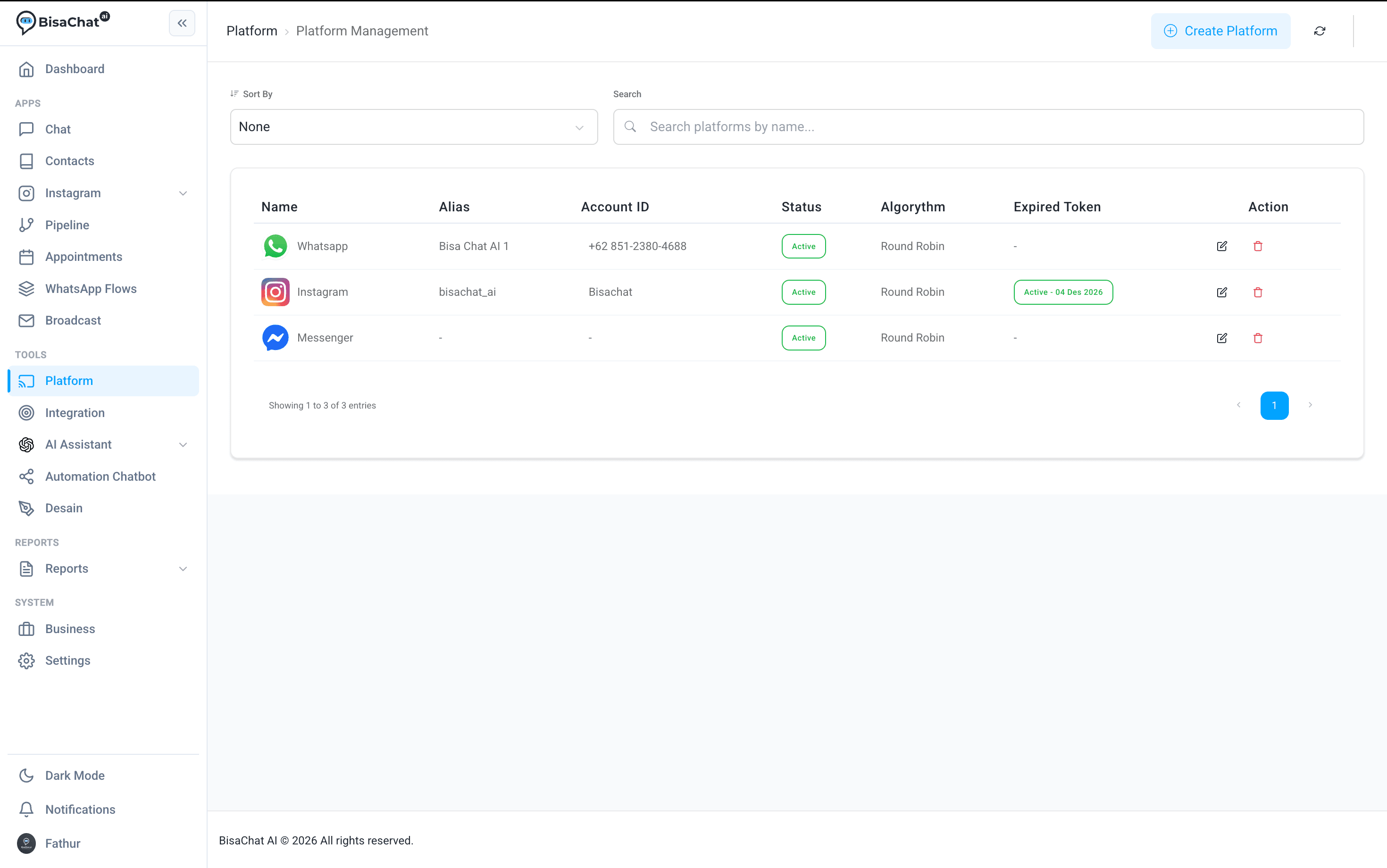Open Settings from sidebar

click(103, 661)
